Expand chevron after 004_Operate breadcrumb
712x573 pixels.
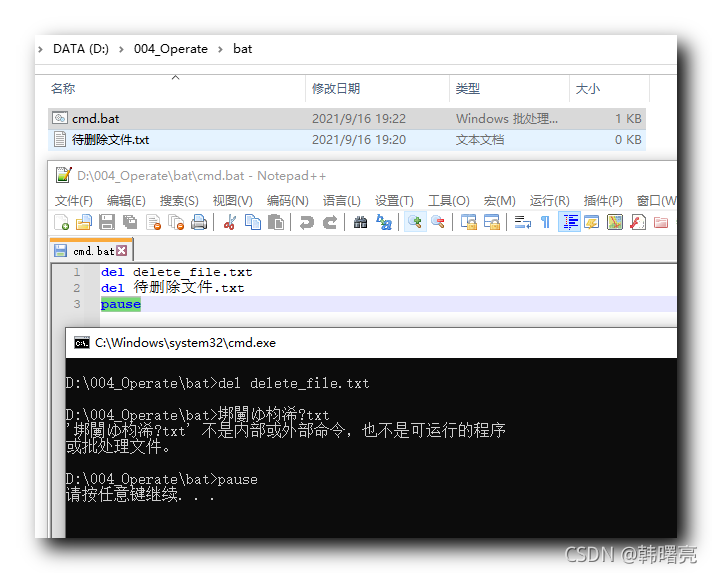click(220, 49)
